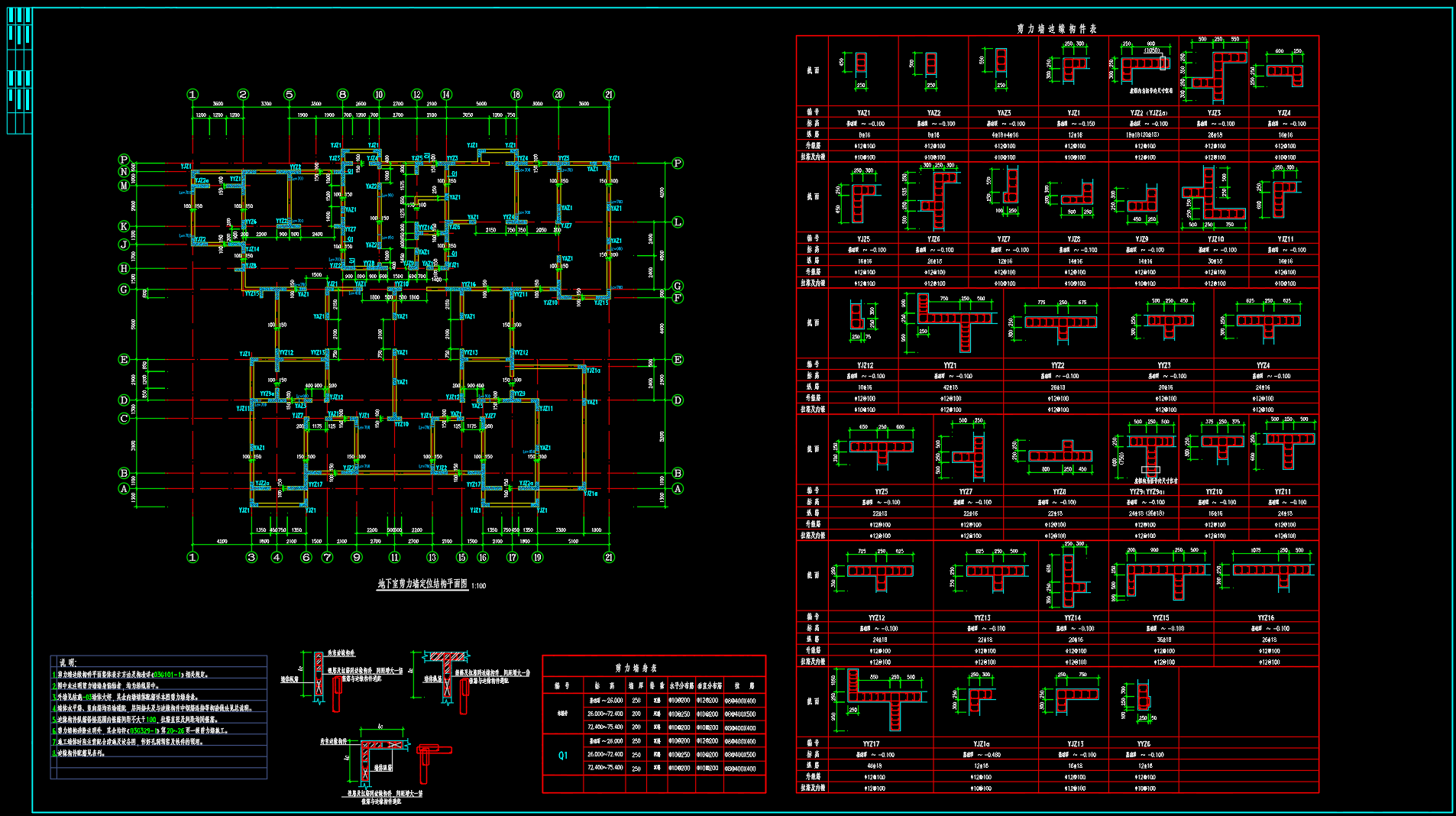Click axis letter bubble J

[x=124, y=244]
